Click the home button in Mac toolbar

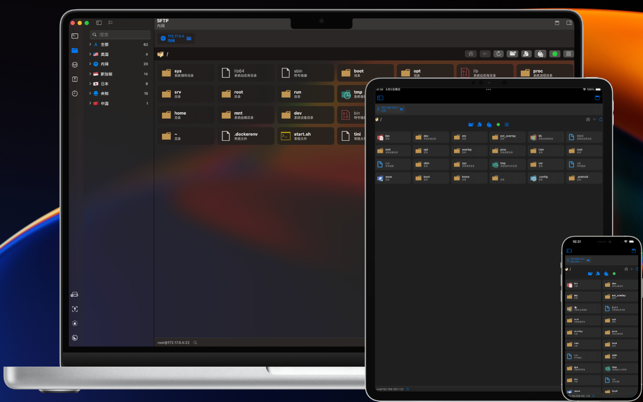tap(471, 54)
